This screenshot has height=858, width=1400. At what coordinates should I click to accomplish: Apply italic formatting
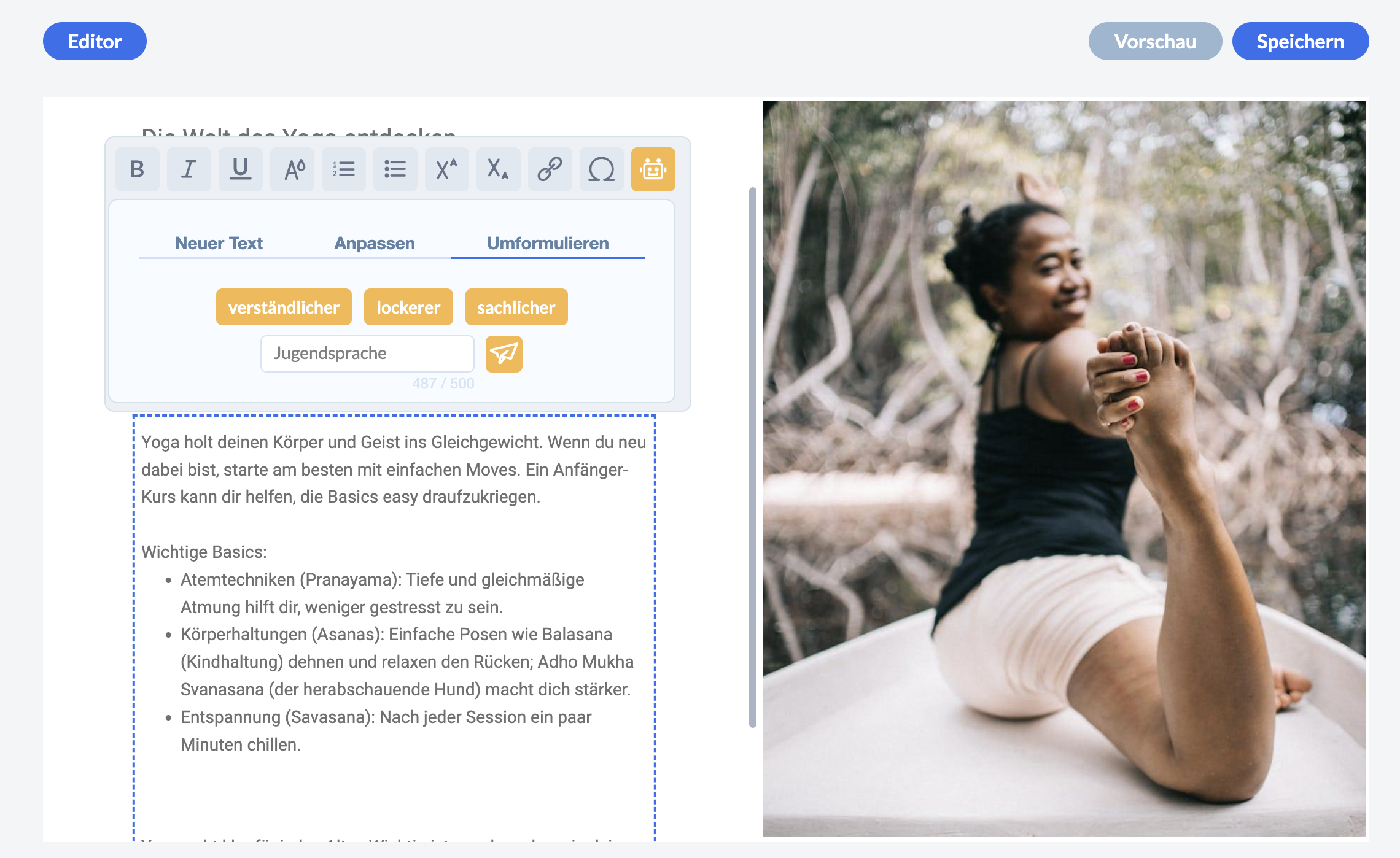pos(189,169)
